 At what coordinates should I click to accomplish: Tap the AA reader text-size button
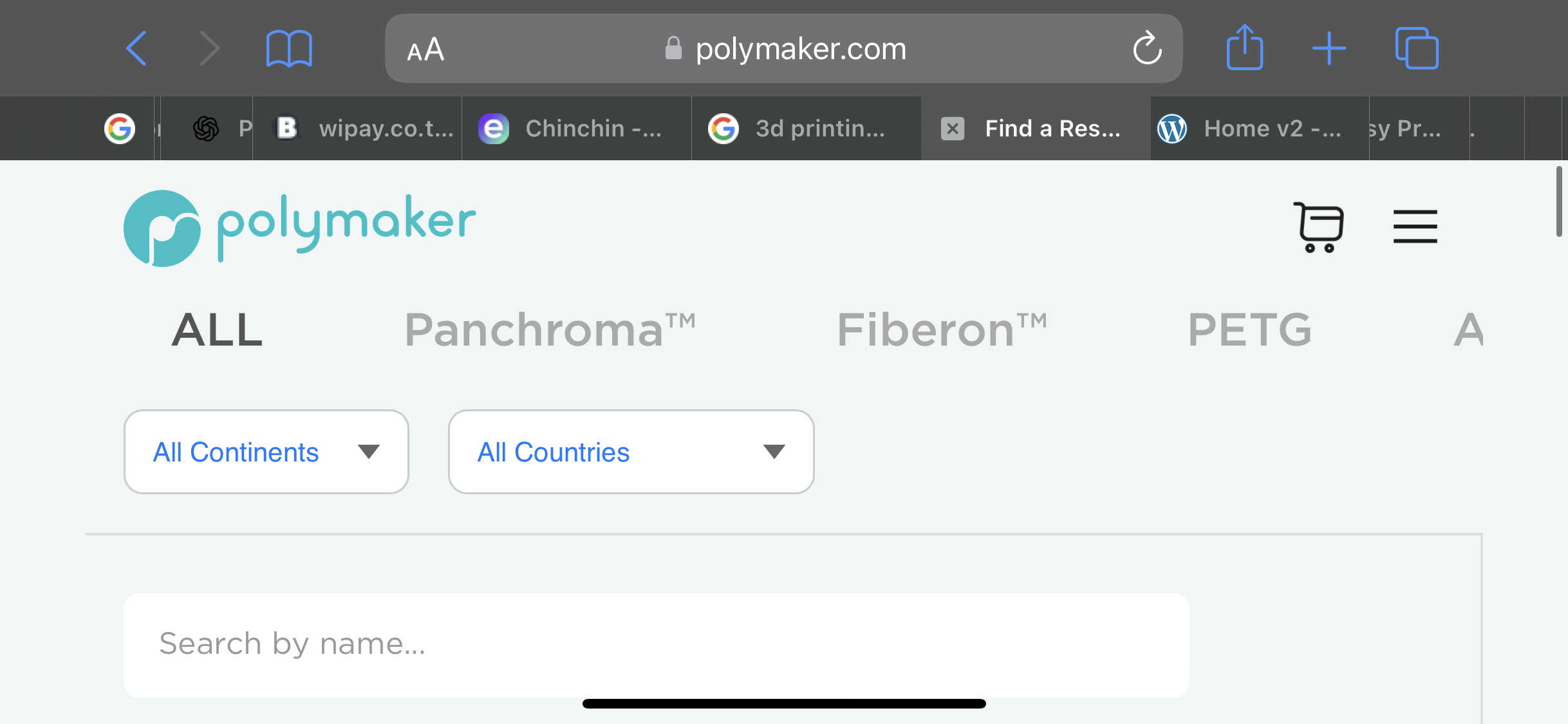coord(425,50)
